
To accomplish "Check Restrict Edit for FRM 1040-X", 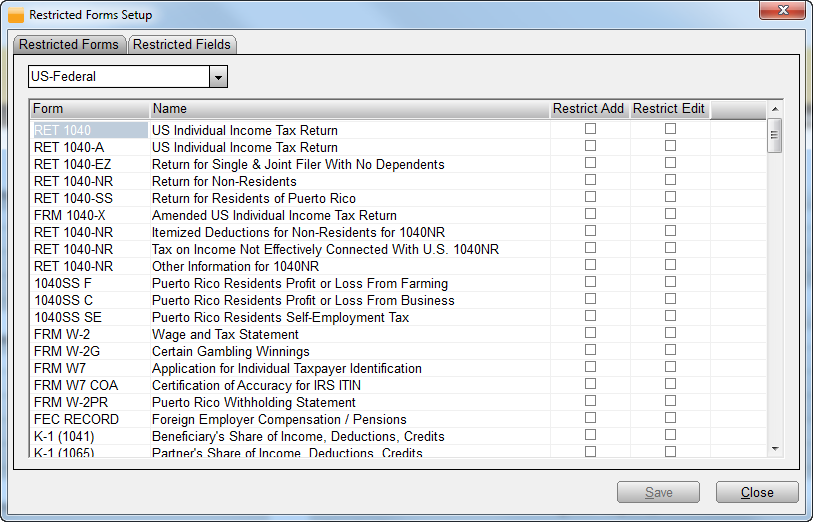I will (670, 214).
